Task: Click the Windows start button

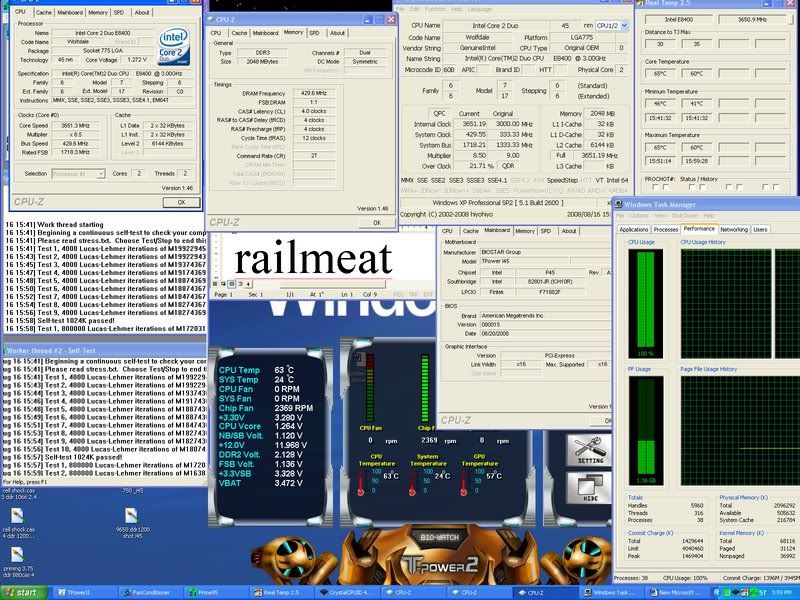Action: point(24,593)
